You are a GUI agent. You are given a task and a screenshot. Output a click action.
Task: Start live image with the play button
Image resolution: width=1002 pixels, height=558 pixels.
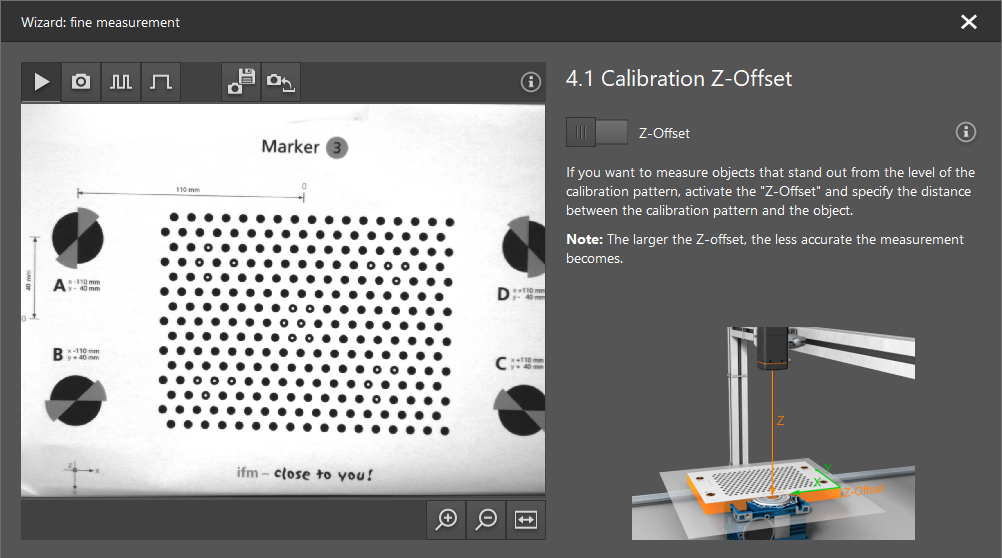click(41, 82)
